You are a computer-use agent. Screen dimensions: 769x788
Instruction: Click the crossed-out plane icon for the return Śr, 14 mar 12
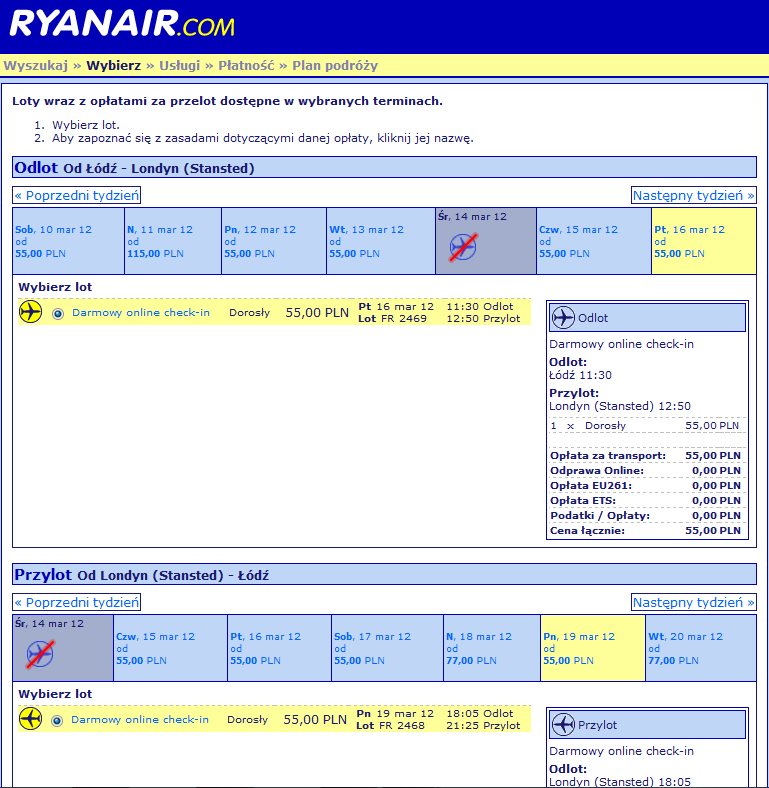40,654
